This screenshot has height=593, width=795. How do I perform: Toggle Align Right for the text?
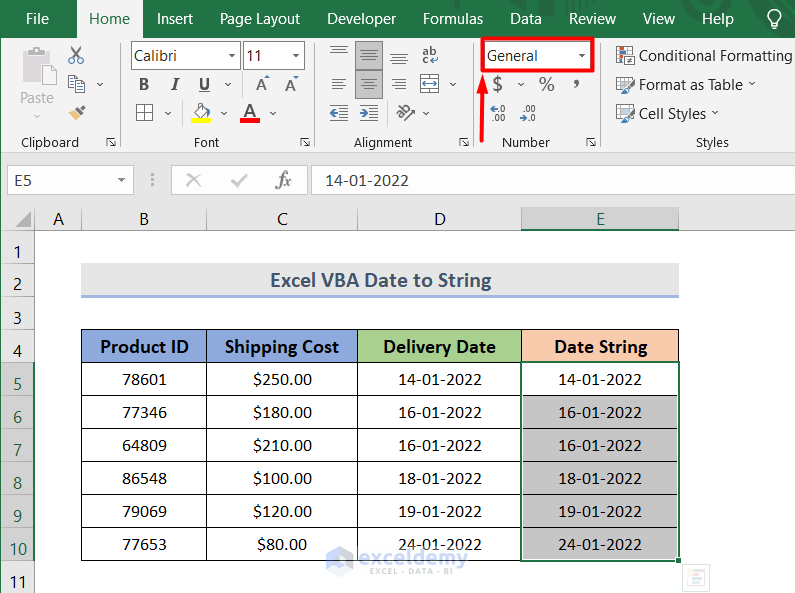click(x=398, y=85)
